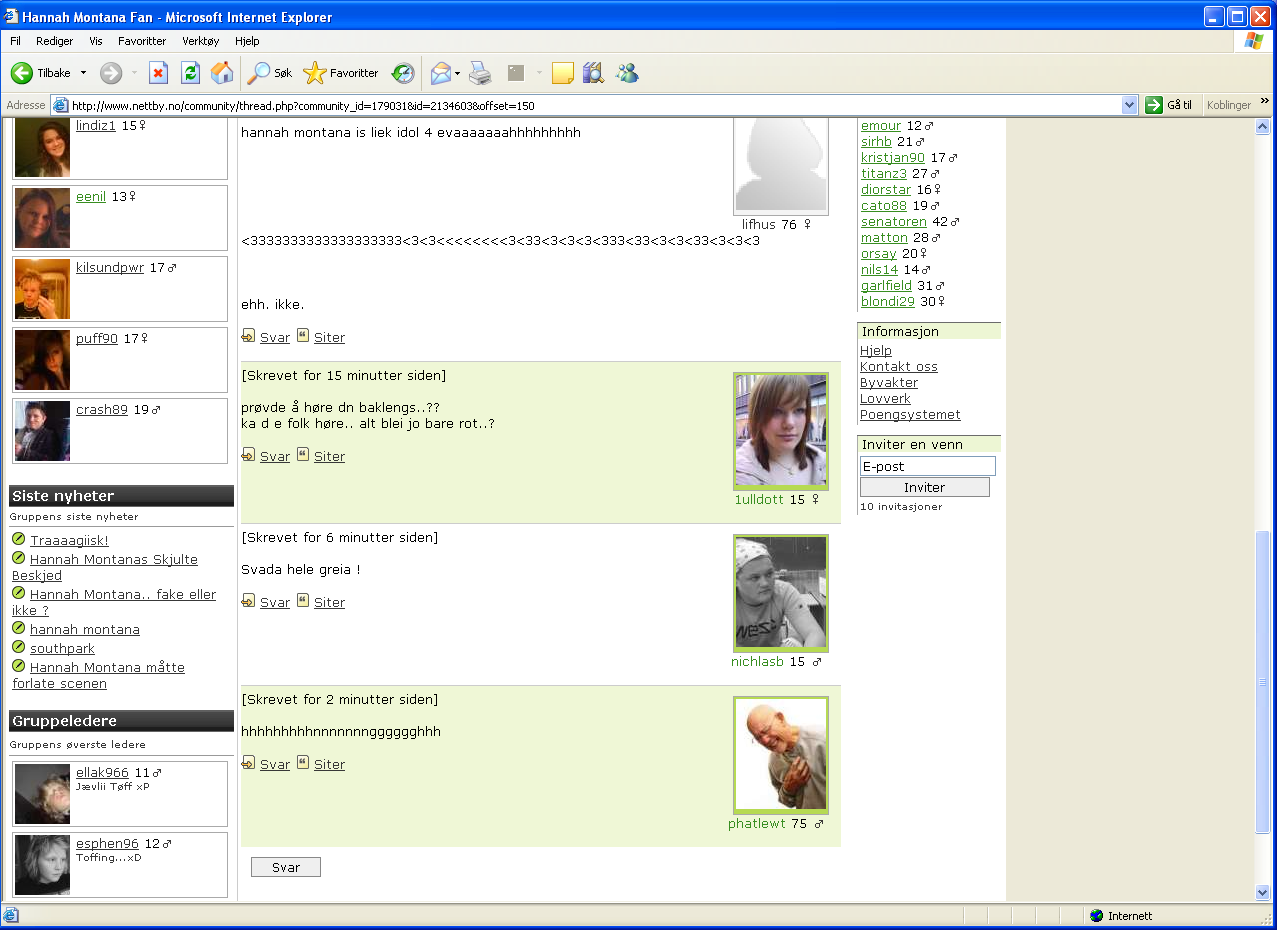
Task: Expand the Mail icon dropdown arrow
Action: (x=457, y=73)
